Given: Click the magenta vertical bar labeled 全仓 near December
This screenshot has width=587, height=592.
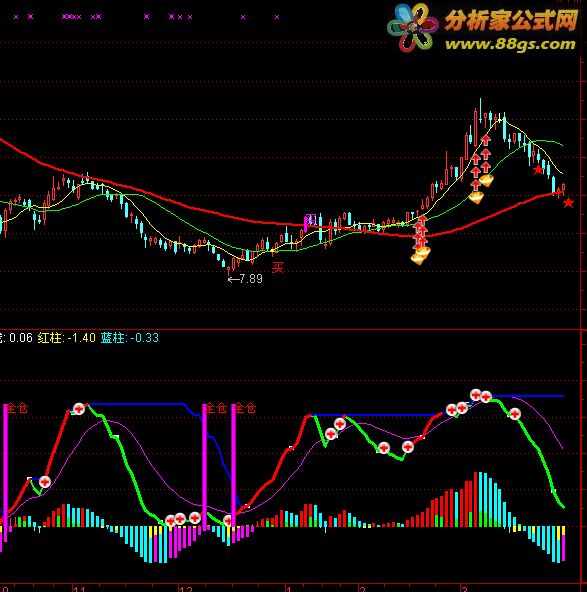Looking at the screenshot, I should click(204, 467).
